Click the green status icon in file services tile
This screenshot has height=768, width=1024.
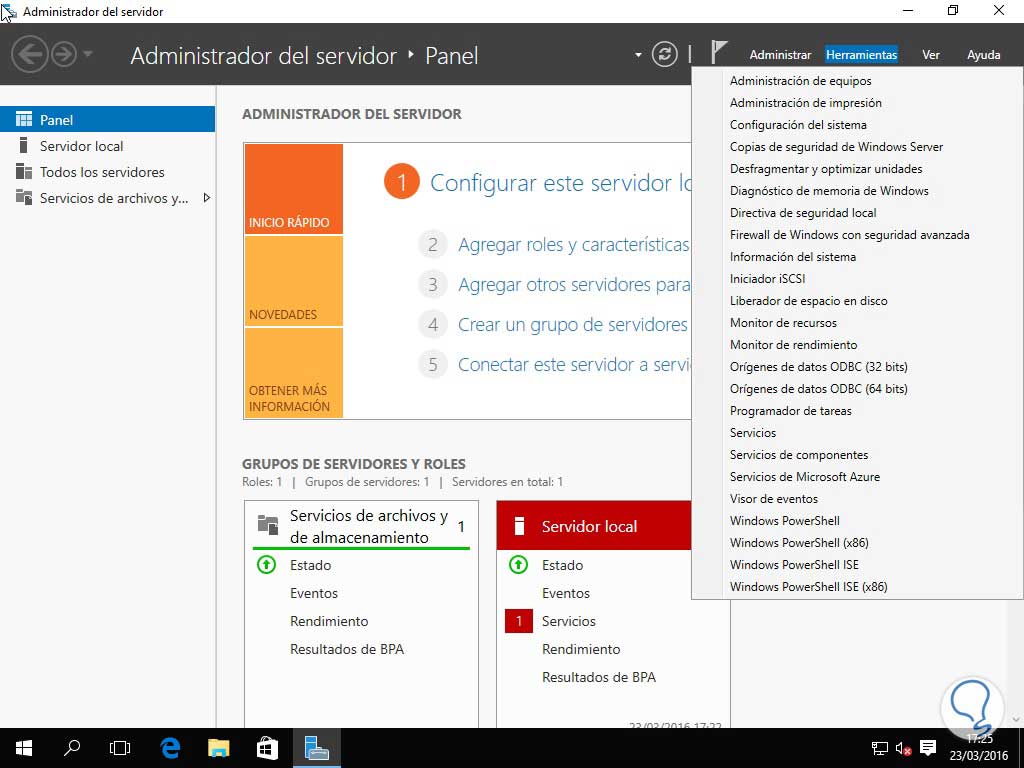266,564
